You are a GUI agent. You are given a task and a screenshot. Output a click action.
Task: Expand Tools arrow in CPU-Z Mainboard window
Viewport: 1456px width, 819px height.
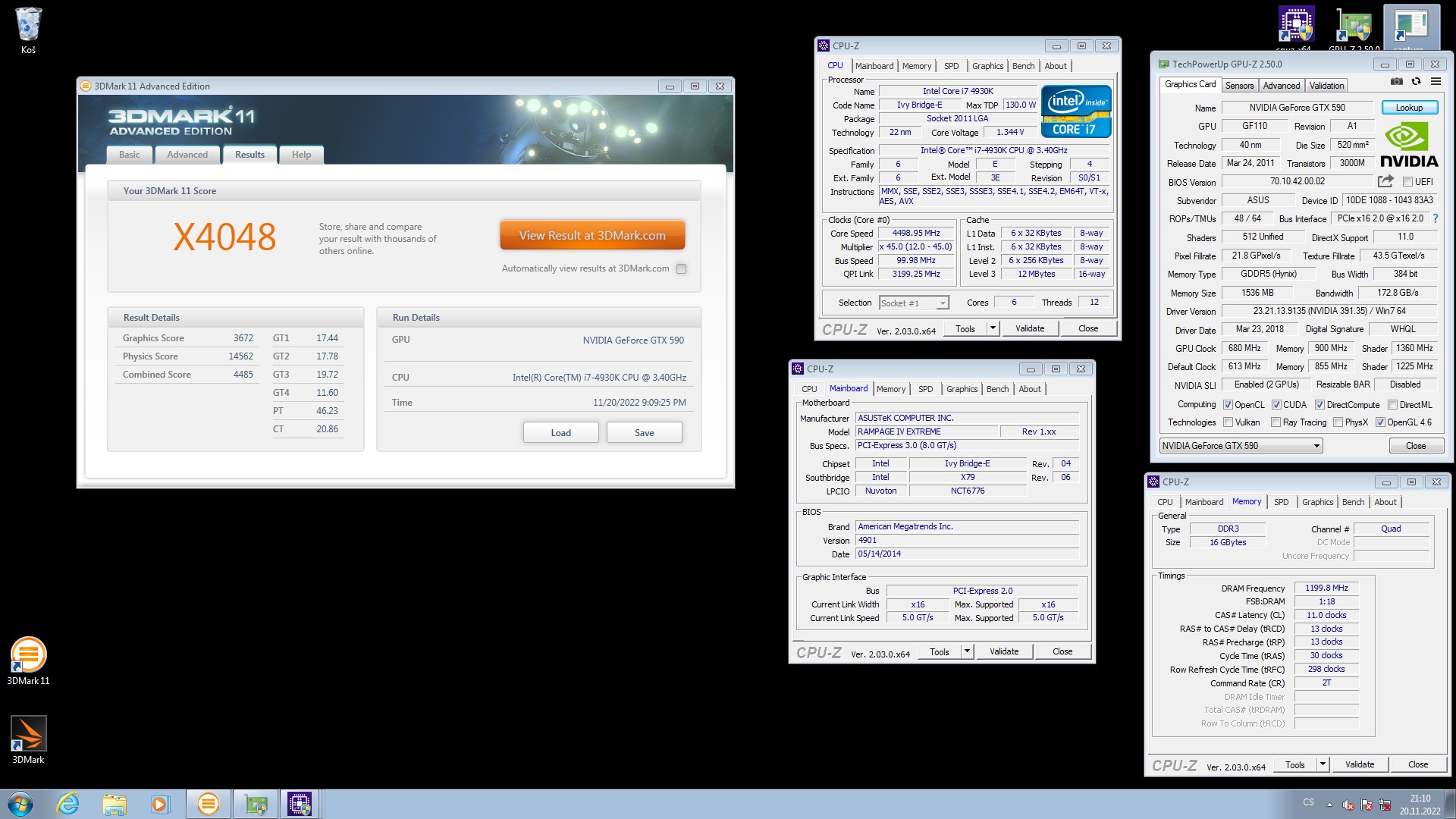tap(967, 651)
